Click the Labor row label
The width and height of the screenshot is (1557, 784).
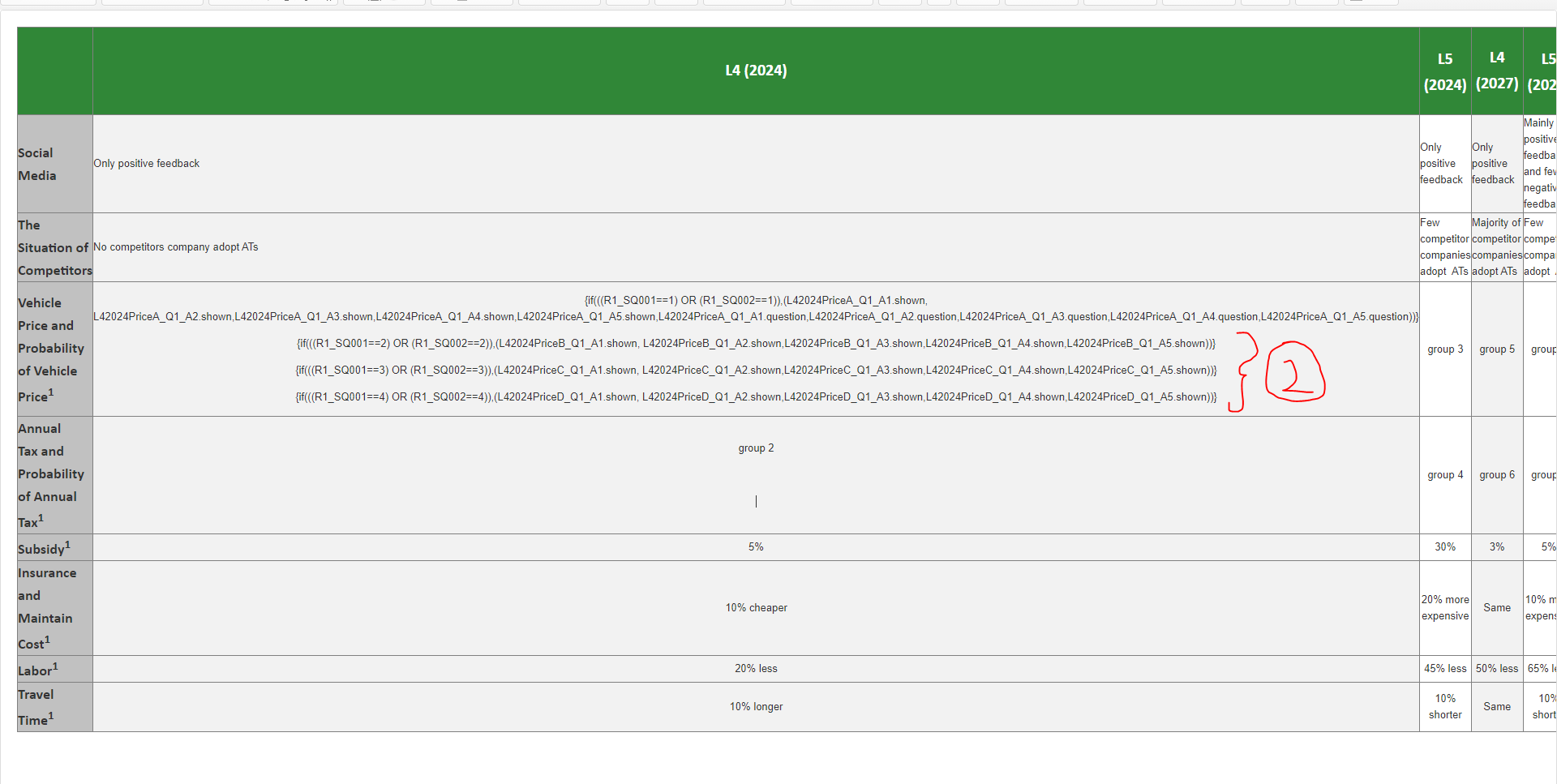tap(37, 670)
